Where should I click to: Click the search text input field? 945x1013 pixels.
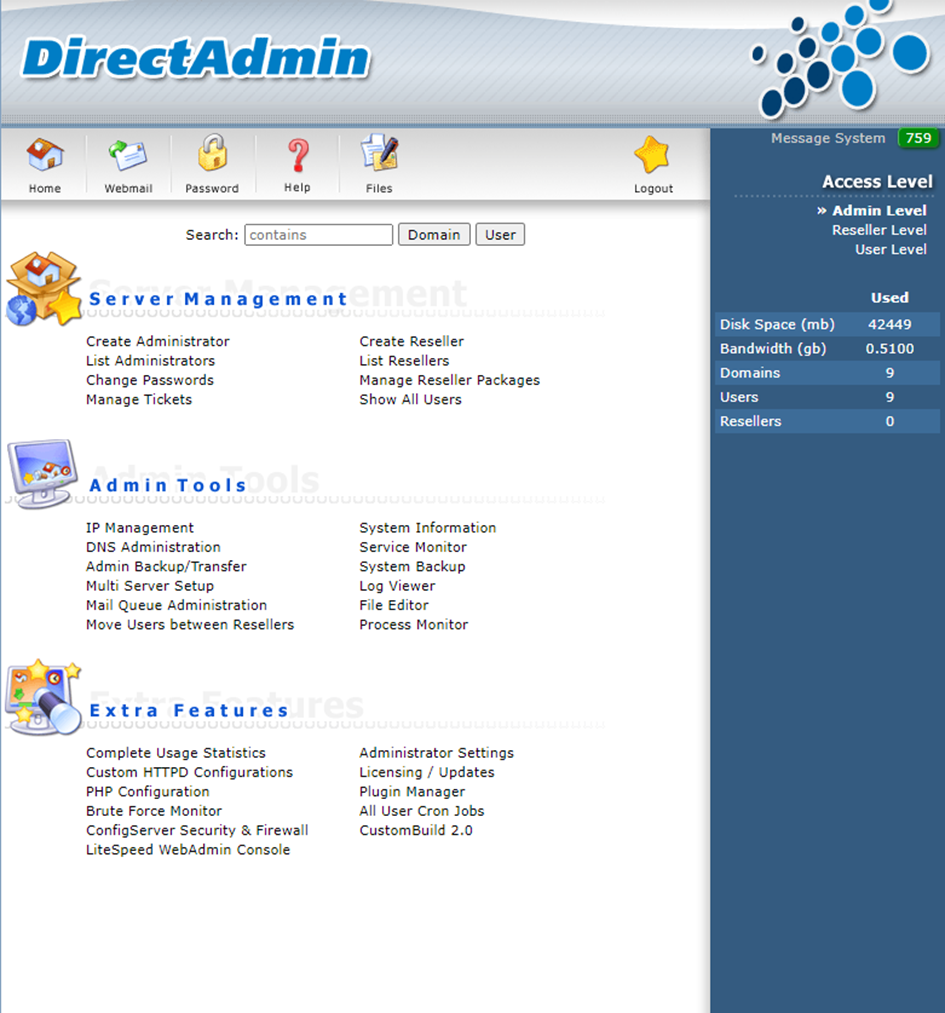click(319, 235)
